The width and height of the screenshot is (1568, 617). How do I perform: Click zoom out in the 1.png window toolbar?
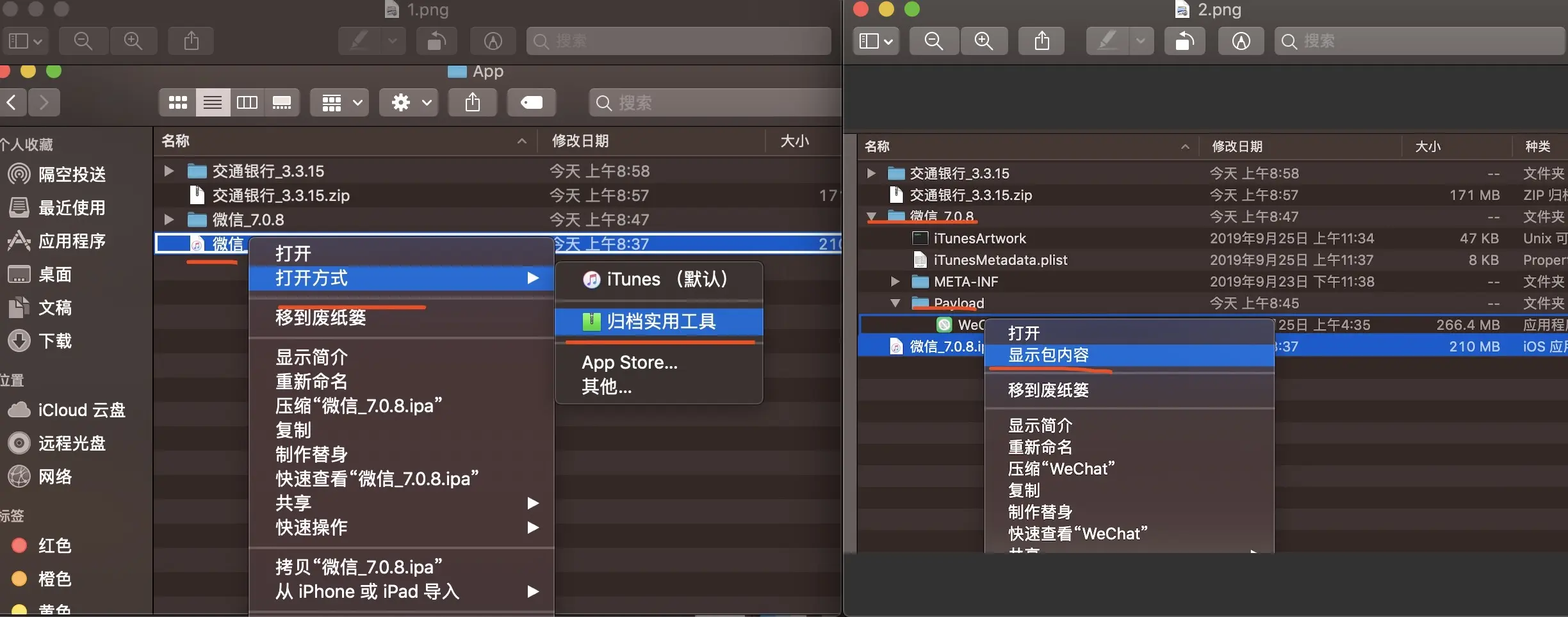83,41
